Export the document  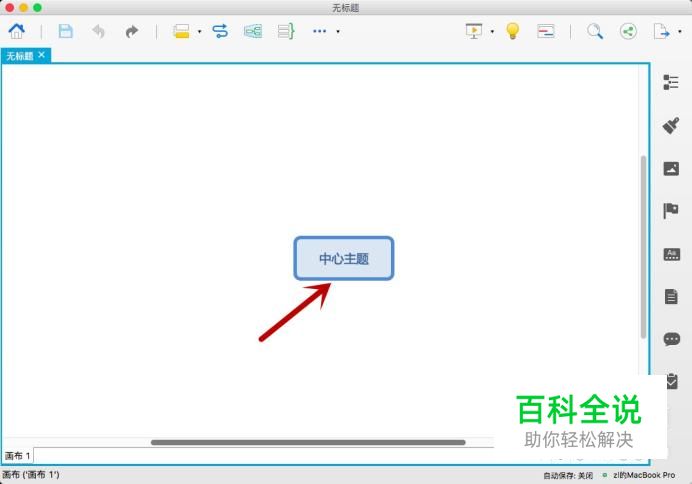tap(661, 31)
